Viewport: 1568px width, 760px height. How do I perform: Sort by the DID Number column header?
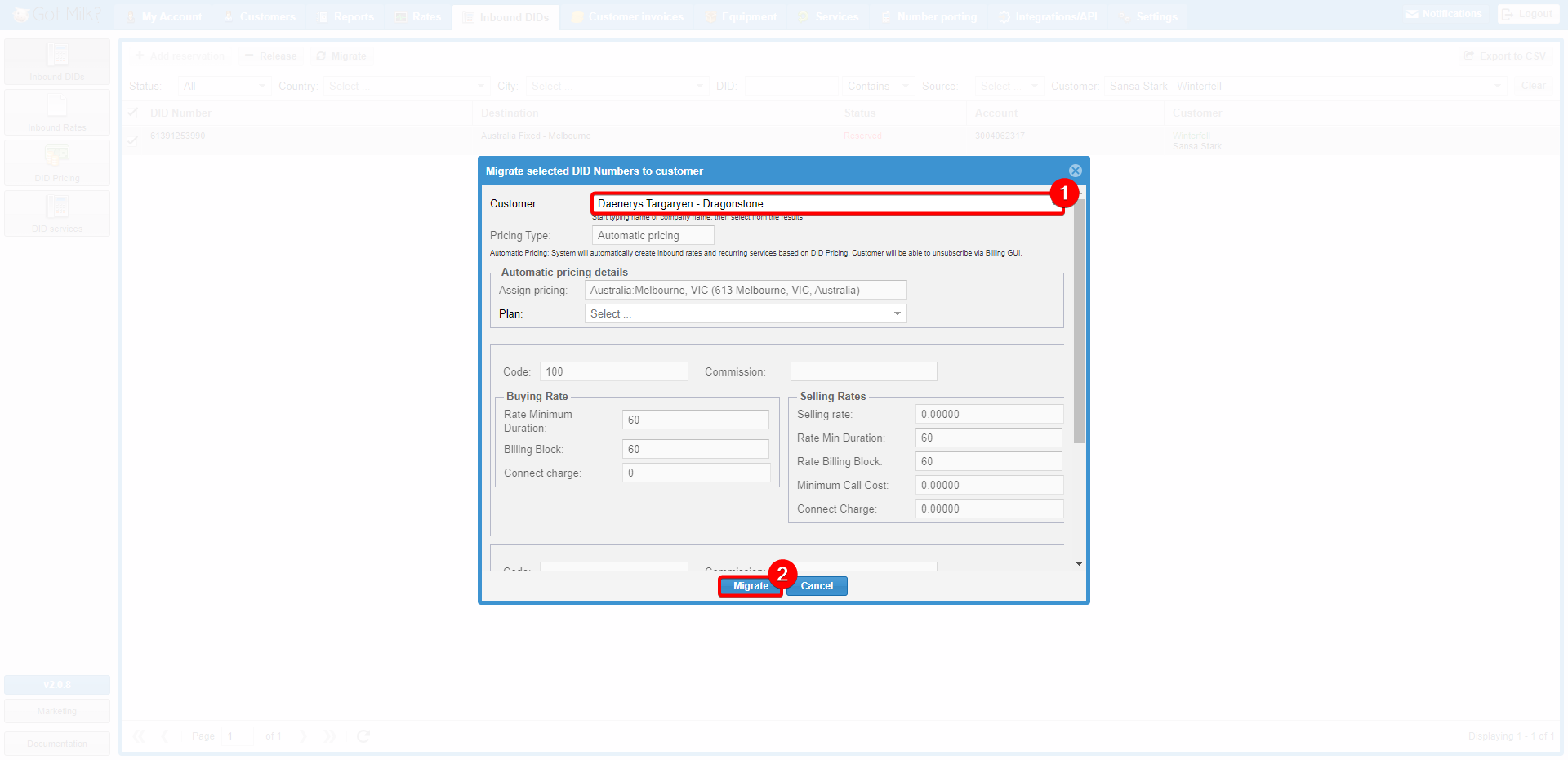pyautogui.click(x=180, y=113)
